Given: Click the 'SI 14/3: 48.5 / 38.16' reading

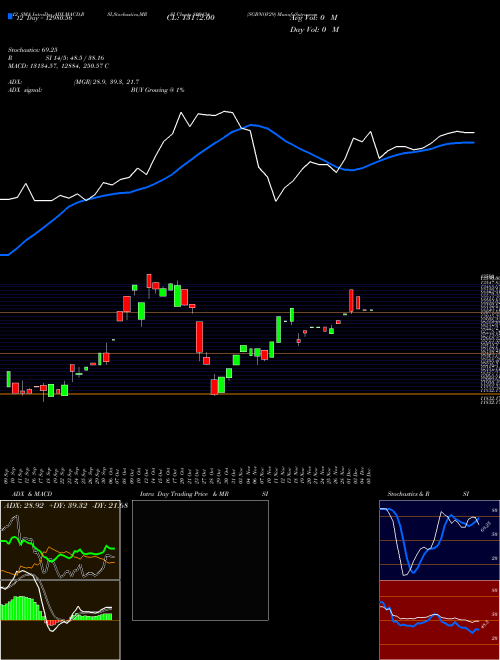Looking at the screenshot, I should [x=75, y=58].
